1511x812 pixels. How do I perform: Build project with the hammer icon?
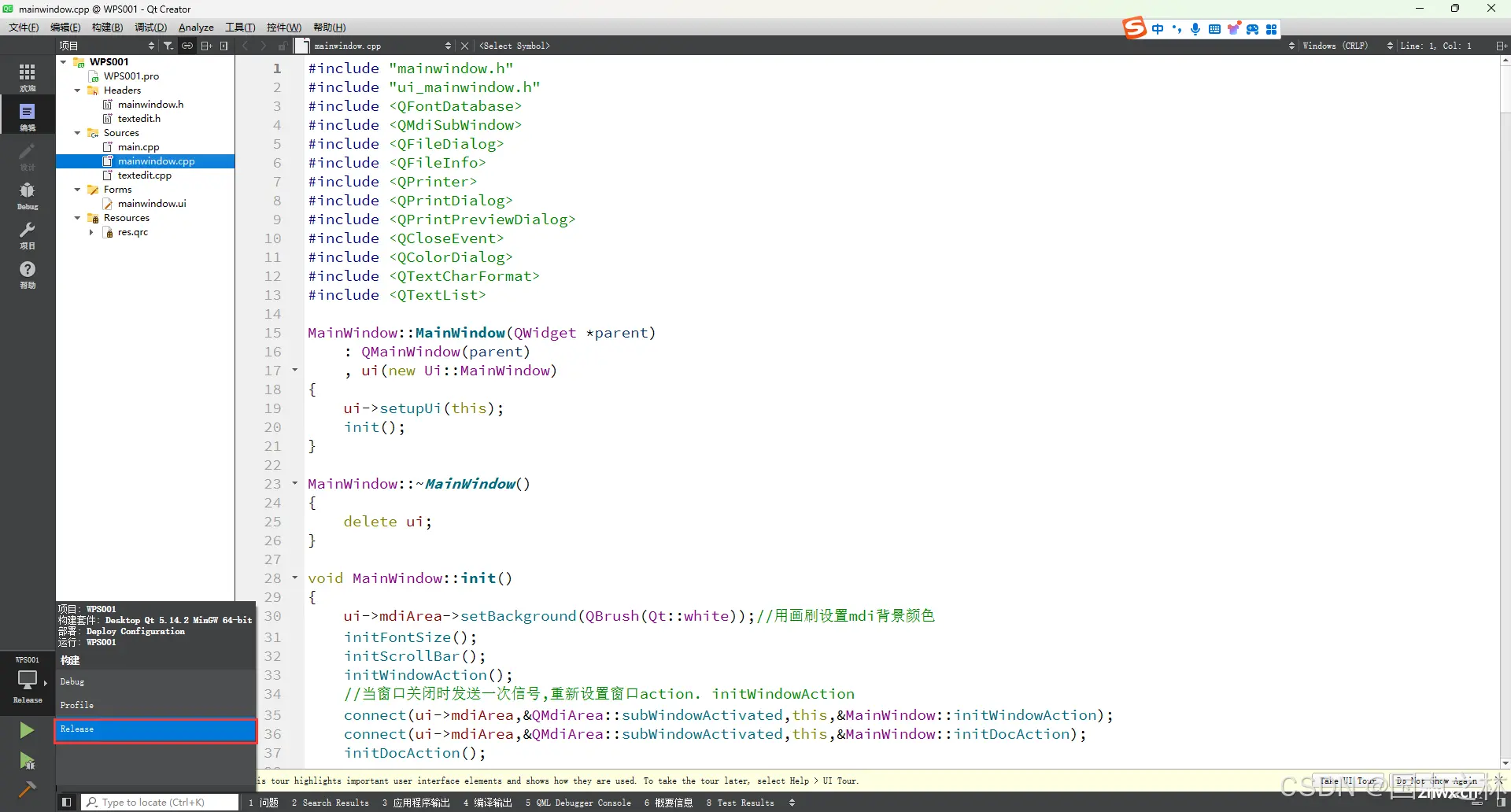[27, 788]
